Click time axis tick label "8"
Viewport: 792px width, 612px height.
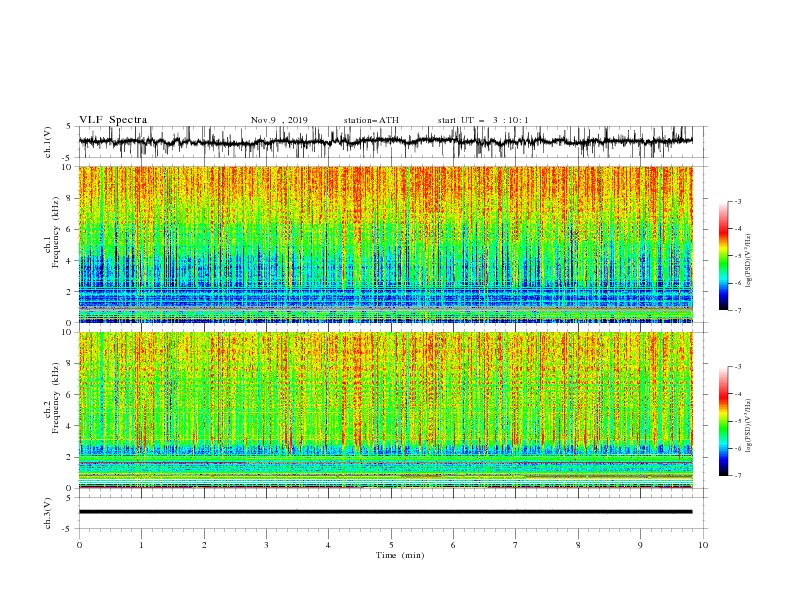tap(578, 545)
